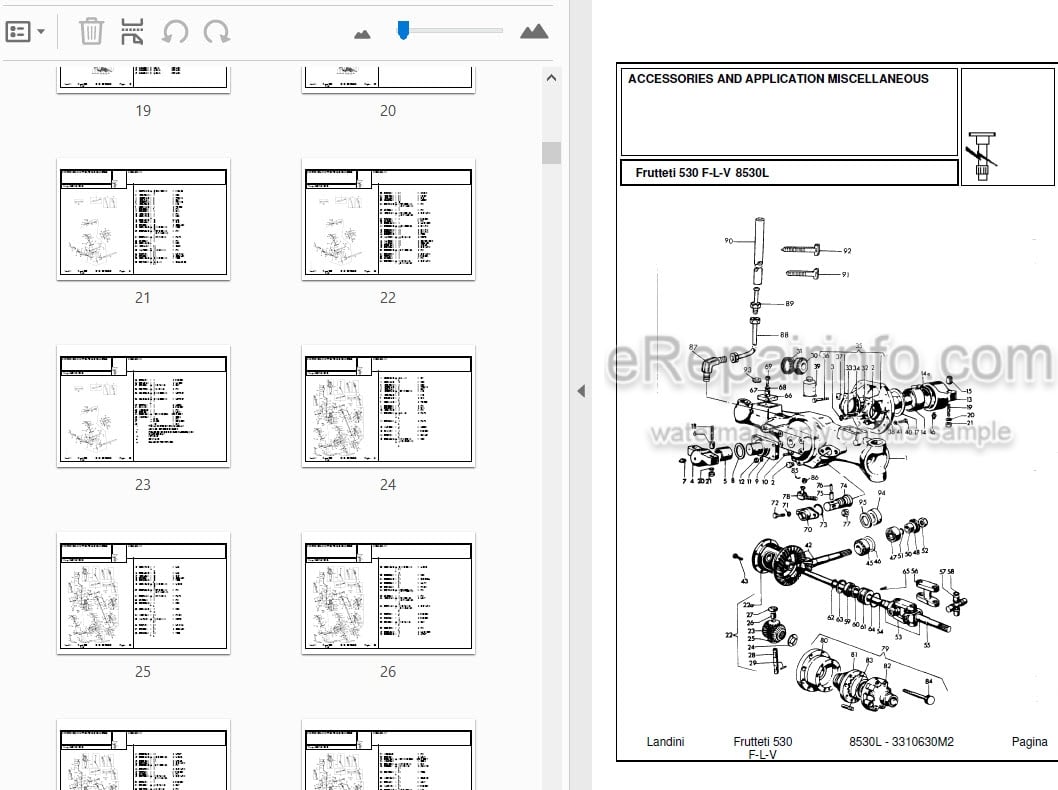Click page number label 21

click(143, 298)
